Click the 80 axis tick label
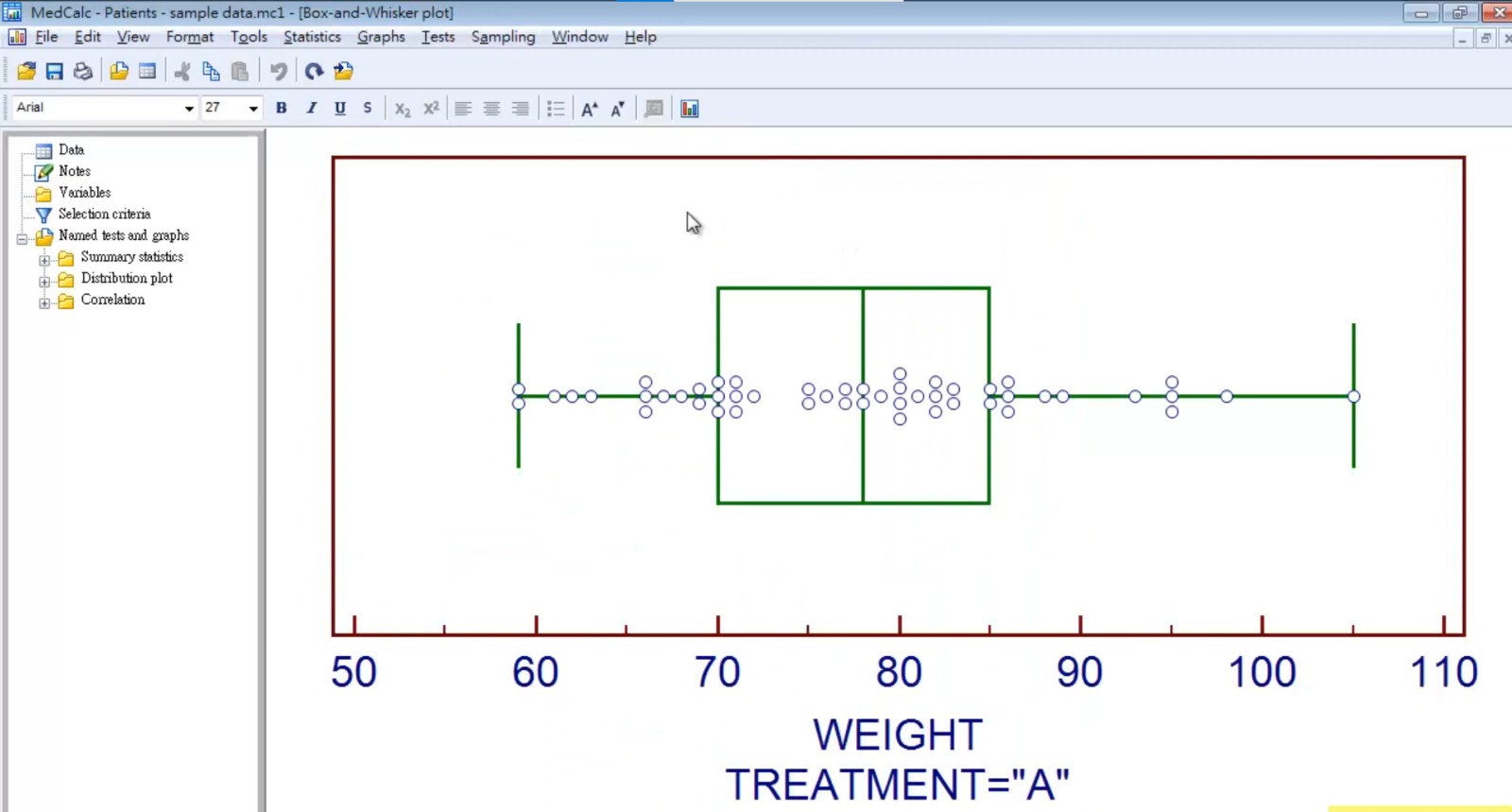 coord(899,672)
